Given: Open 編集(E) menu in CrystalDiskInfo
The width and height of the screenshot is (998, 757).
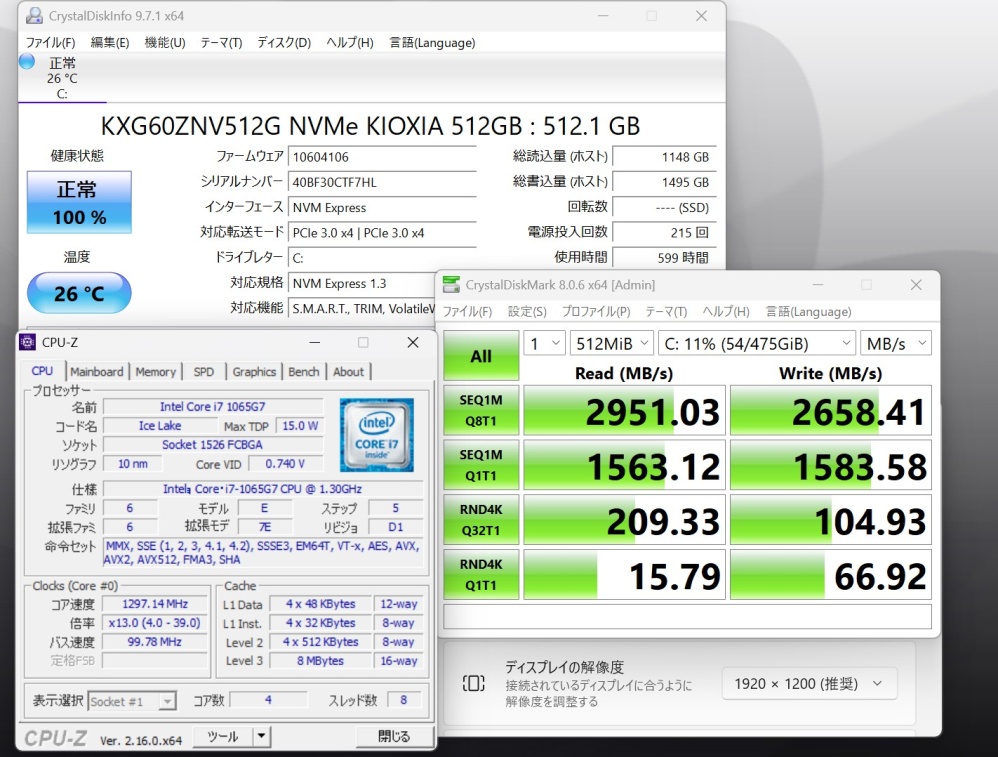Looking at the screenshot, I should click(110, 43).
